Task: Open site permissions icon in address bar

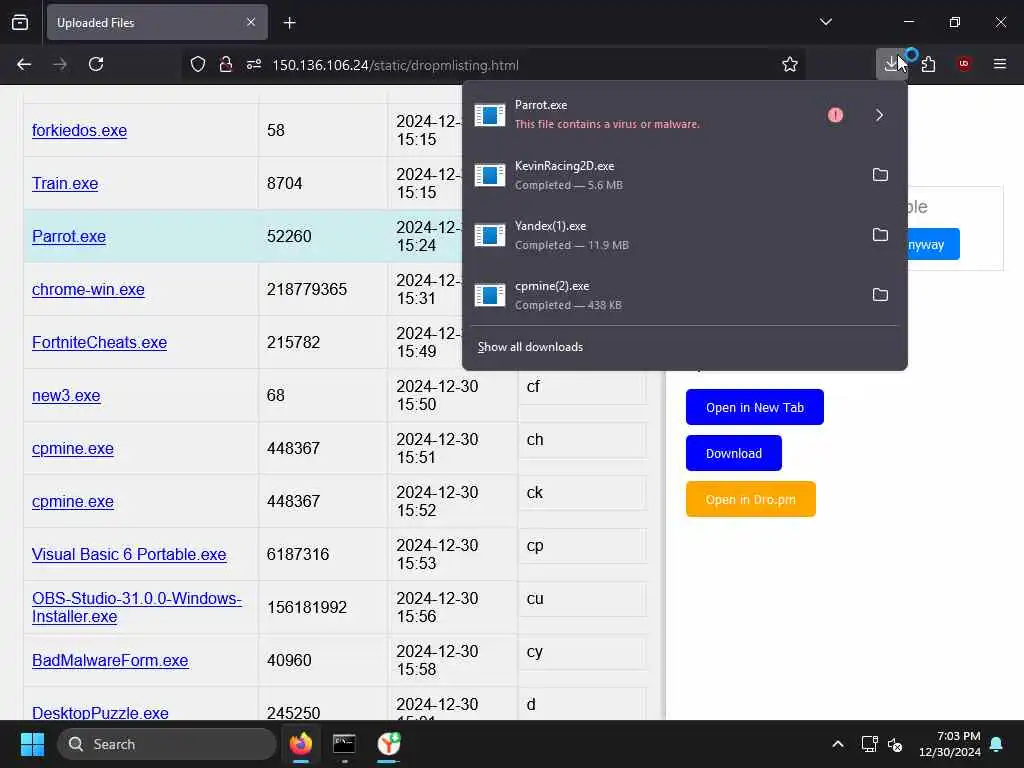Action: click(x=254, y=64)
